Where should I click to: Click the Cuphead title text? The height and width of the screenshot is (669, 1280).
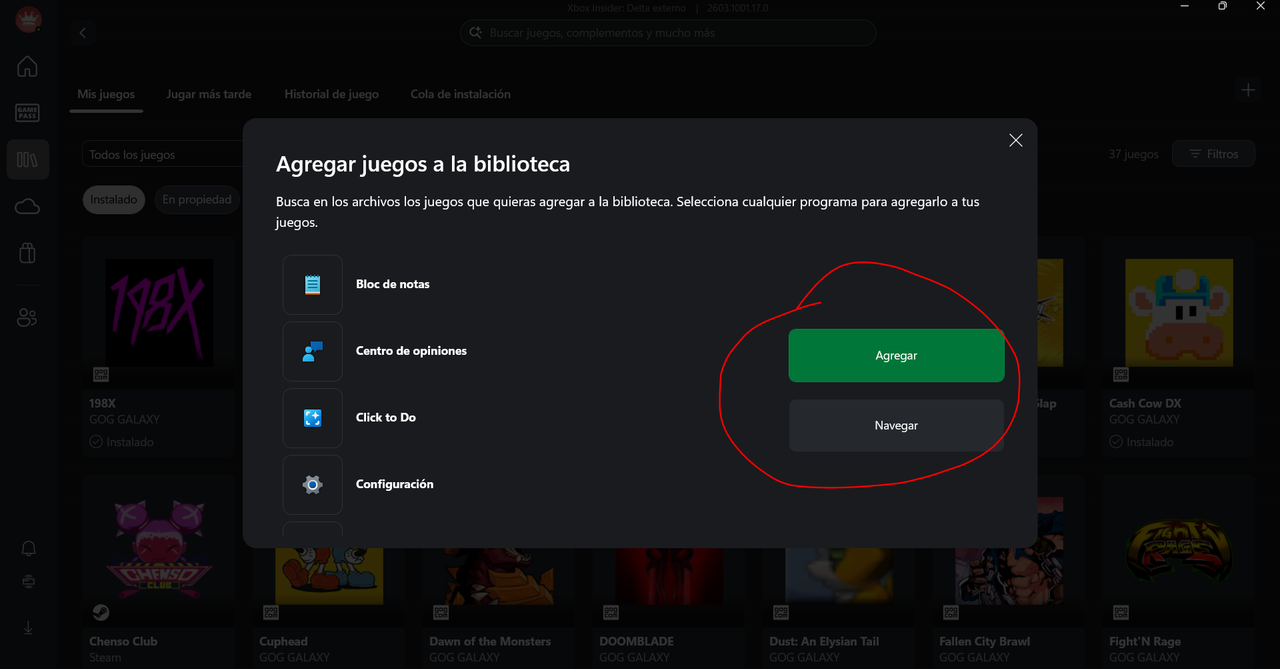tap(284, 642)
